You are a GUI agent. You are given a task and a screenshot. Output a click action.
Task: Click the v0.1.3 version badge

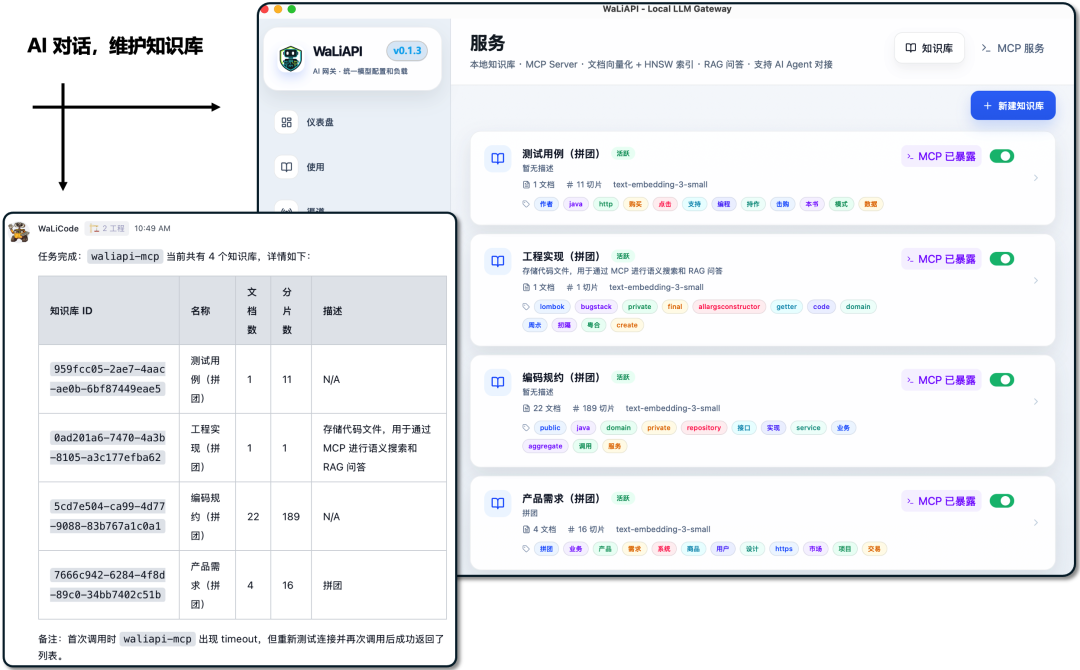coord(407,51)
